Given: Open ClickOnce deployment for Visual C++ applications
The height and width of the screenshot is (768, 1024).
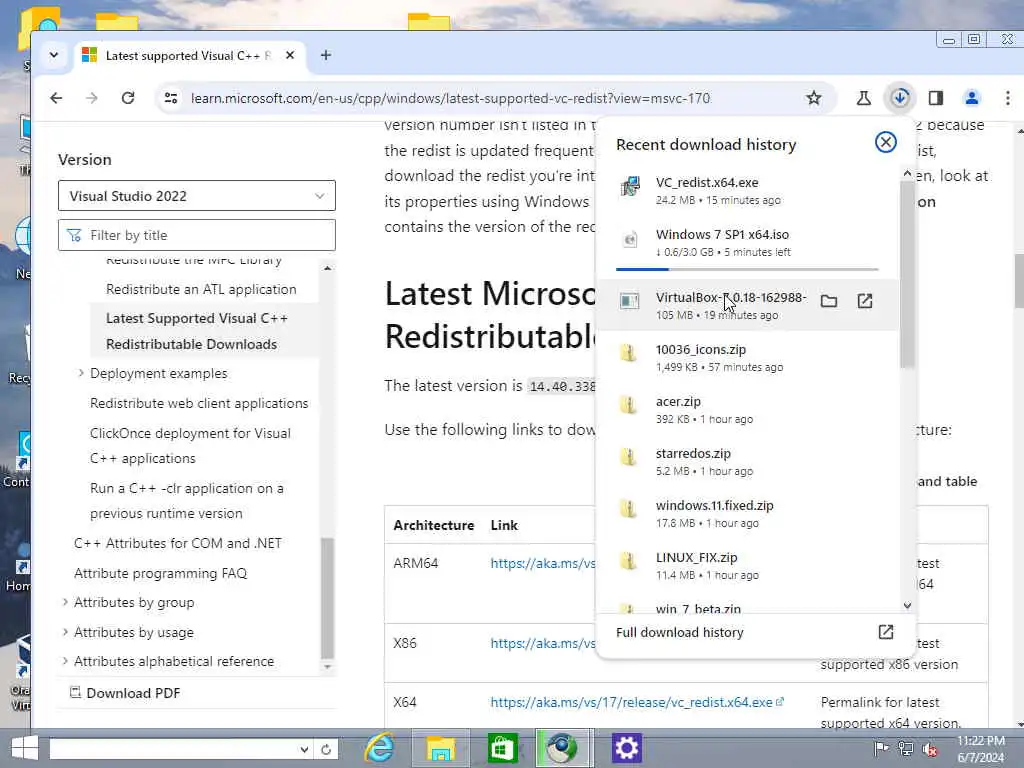Looking at the screenshot, I should click(x=190, y=445).
